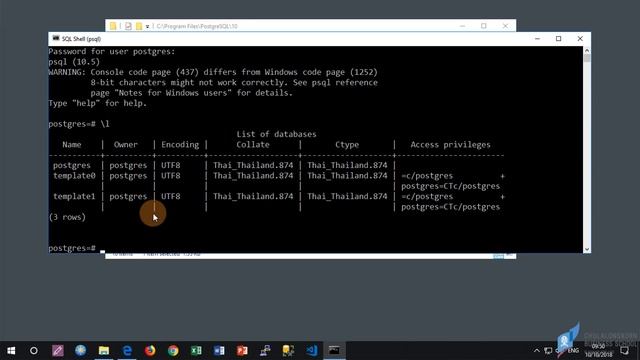The height and width of the screenshot is (360, 640).
Task: Close the File Explorer window behind
Action: click(505, 26)
